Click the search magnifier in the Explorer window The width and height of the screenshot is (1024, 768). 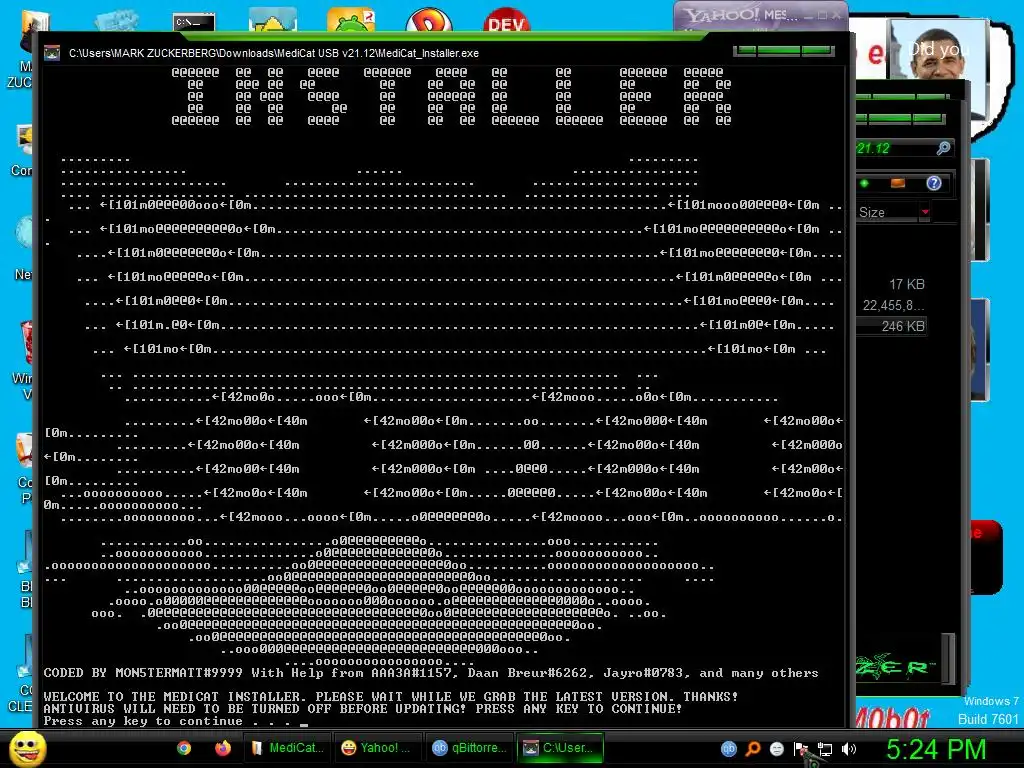(942, 148)
